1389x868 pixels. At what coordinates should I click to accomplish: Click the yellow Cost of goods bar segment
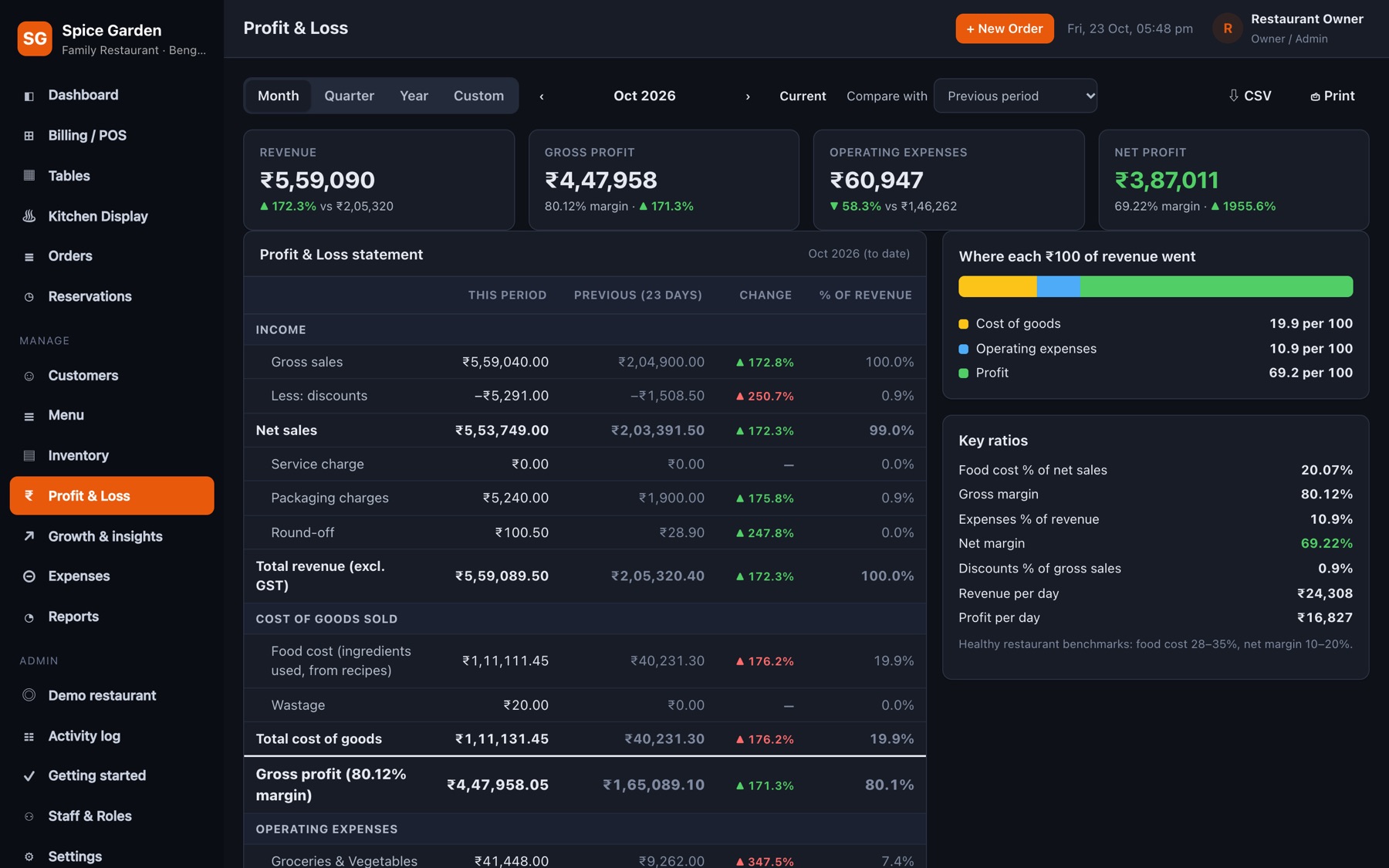998,286
